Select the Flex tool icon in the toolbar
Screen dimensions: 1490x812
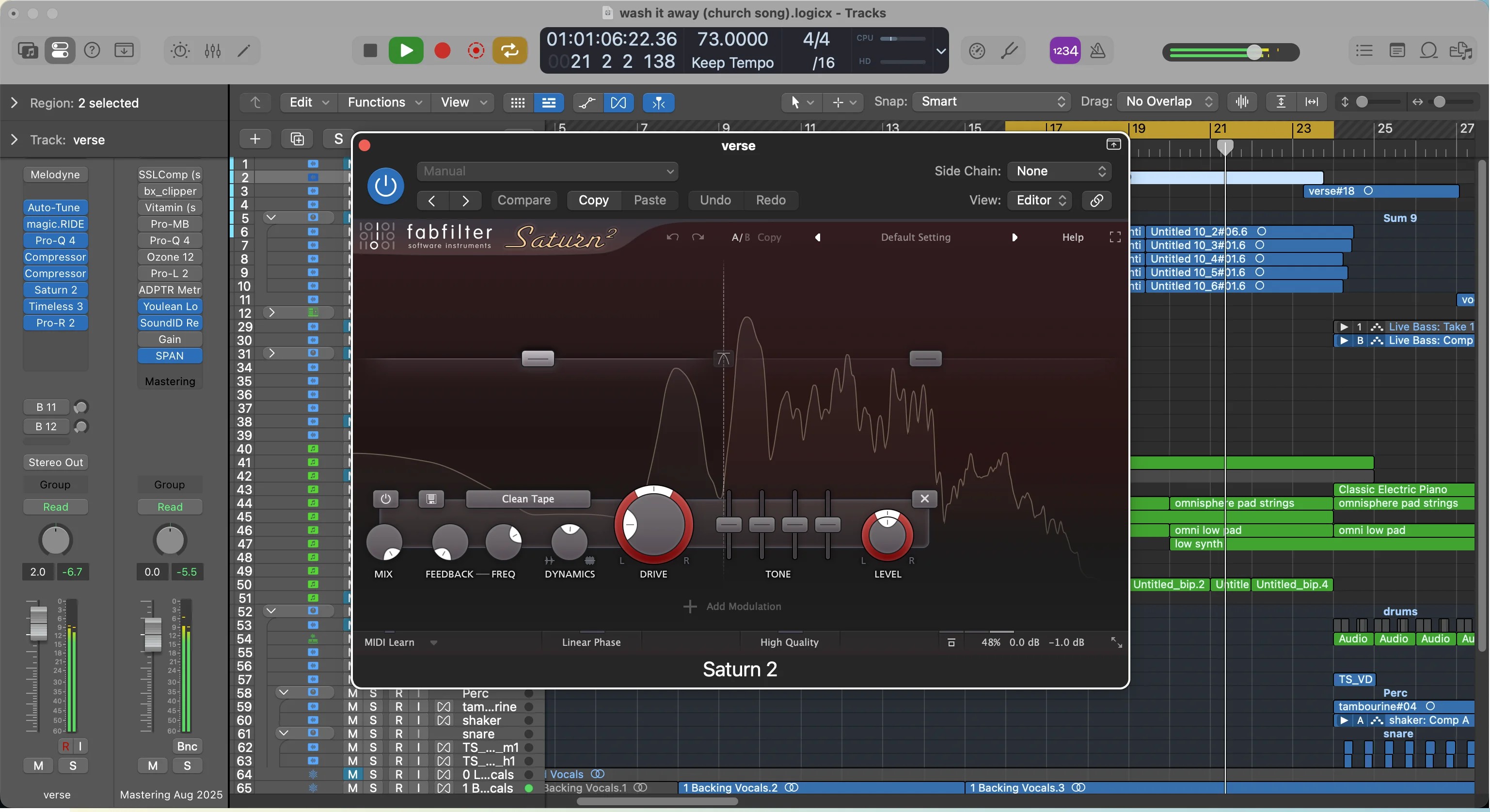(x=618, y=103)
